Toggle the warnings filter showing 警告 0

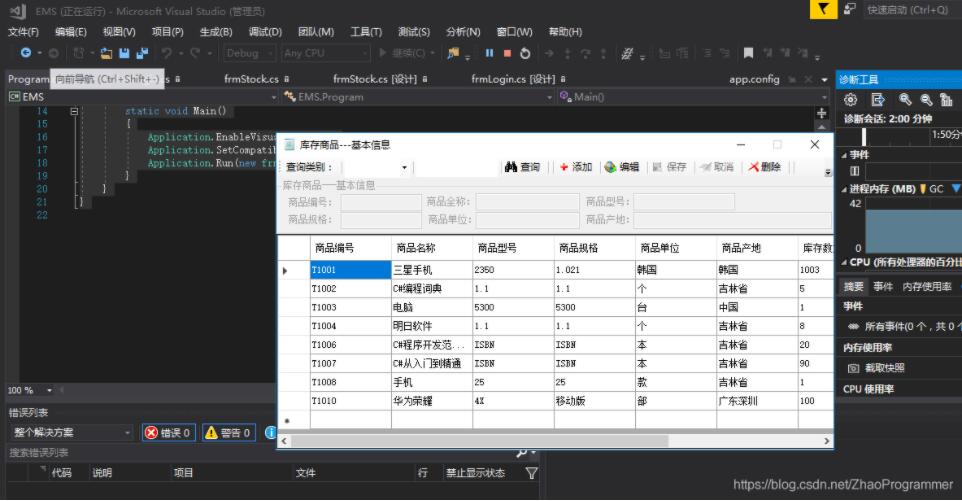(228, 432)
